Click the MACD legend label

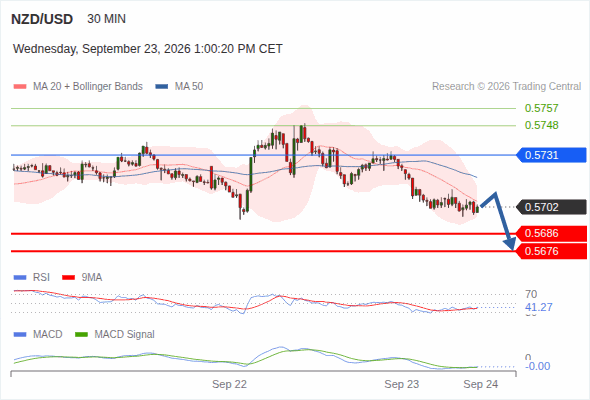pos(48,335)
